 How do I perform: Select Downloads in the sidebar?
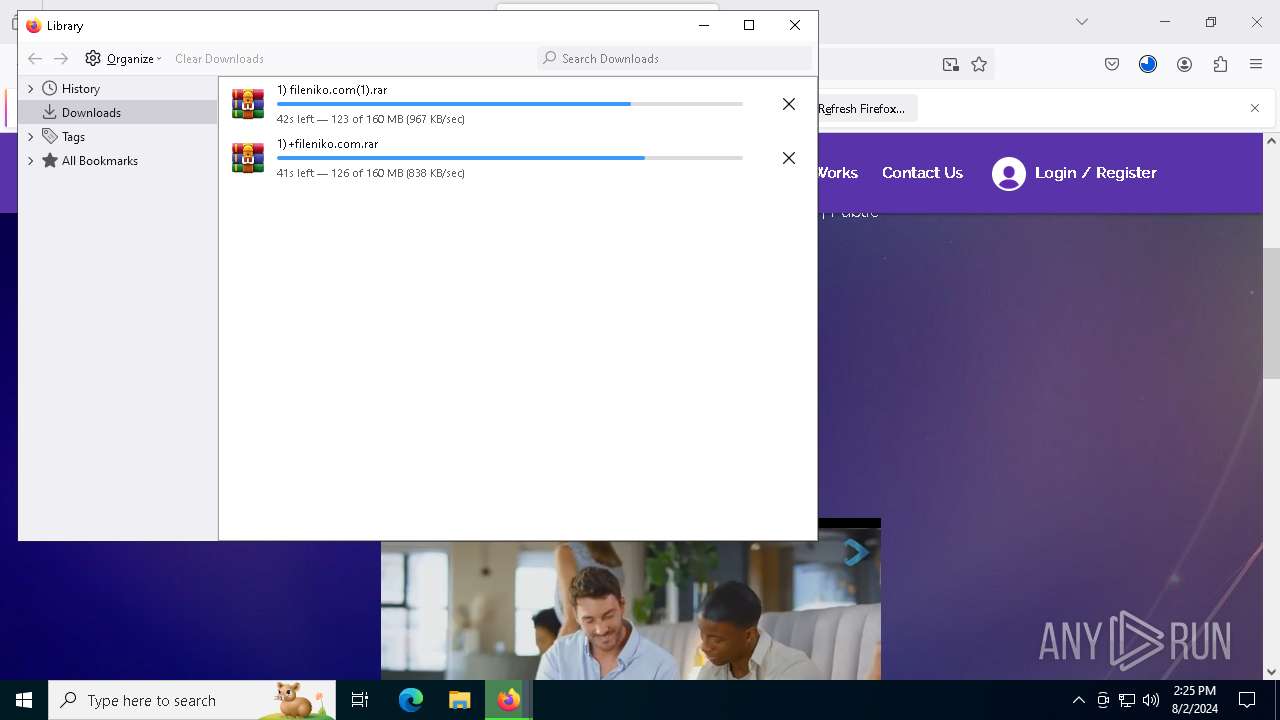pyautogui.click(x=91, y=112)
